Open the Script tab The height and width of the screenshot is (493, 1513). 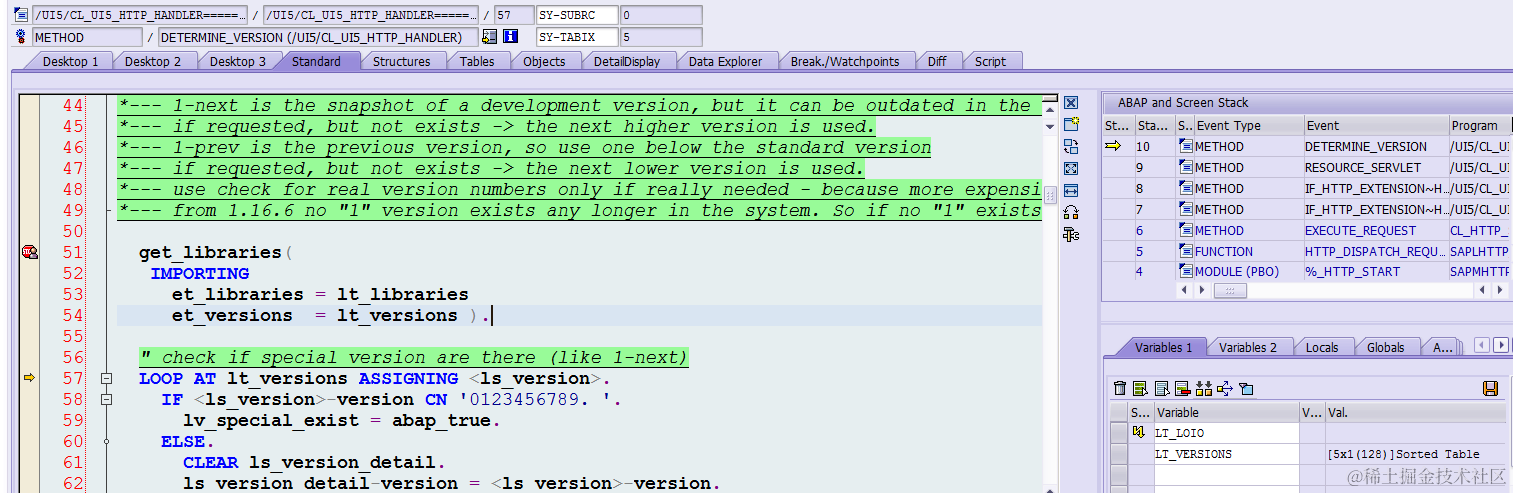click(x=990, y=62)
